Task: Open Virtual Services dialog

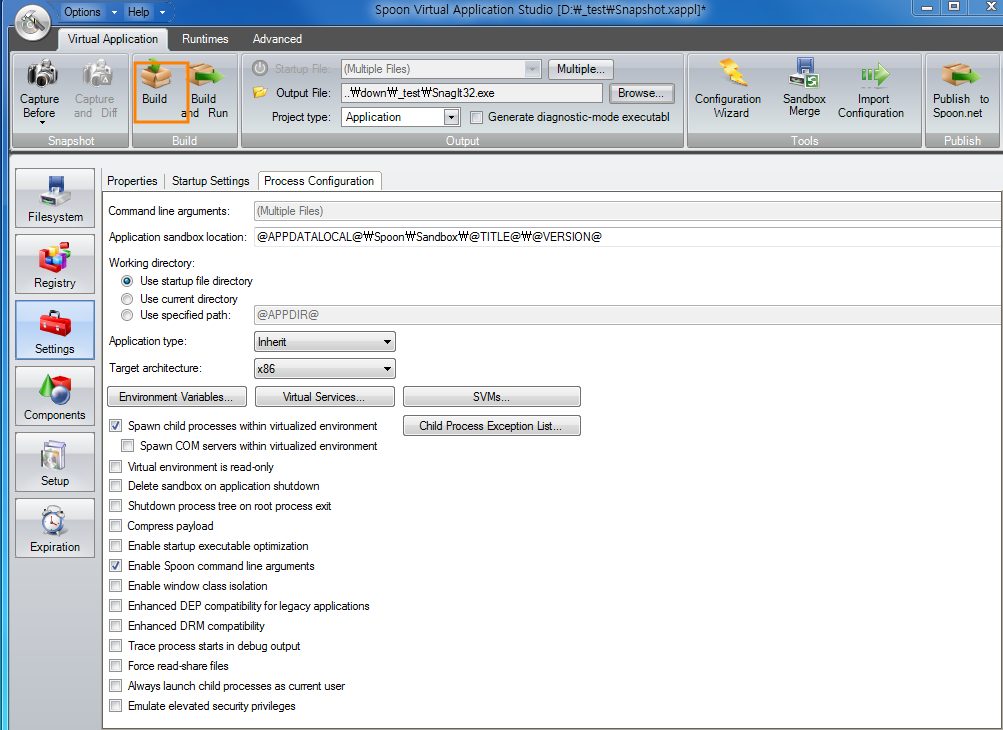Action: (x=324, y=397)
